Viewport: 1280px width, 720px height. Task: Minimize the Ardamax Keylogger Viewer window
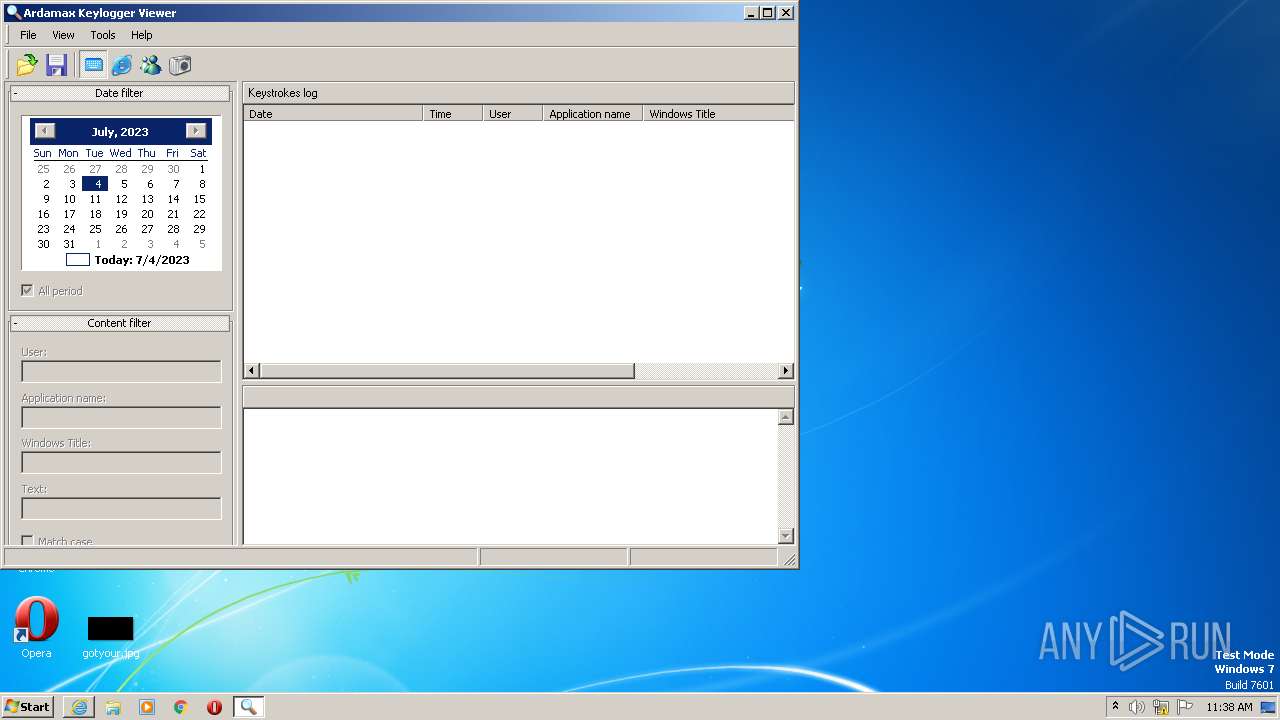click(x=750, y=13)
